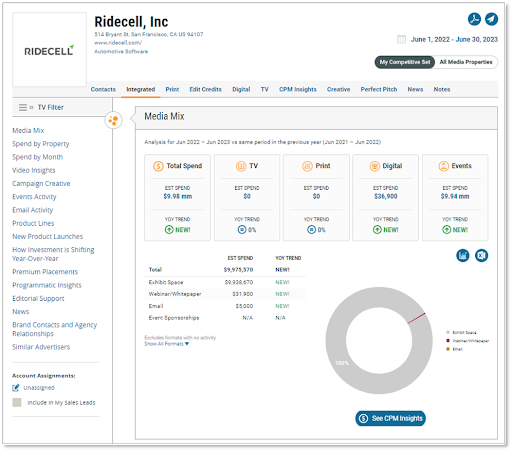Click the Ridecell company logo

[49, 50]
